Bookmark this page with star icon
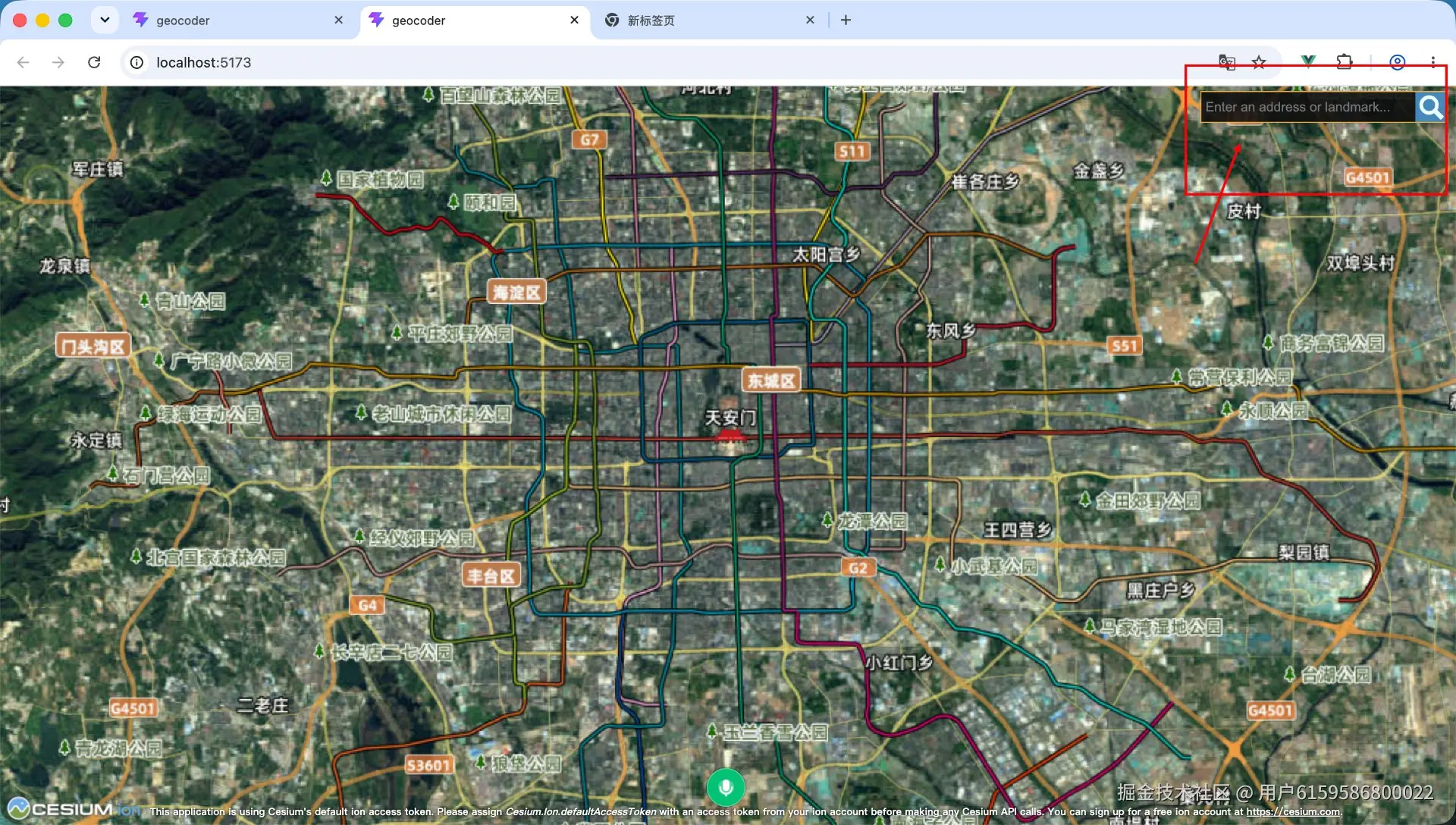The image size is (1456, 825). (1259, 62)
